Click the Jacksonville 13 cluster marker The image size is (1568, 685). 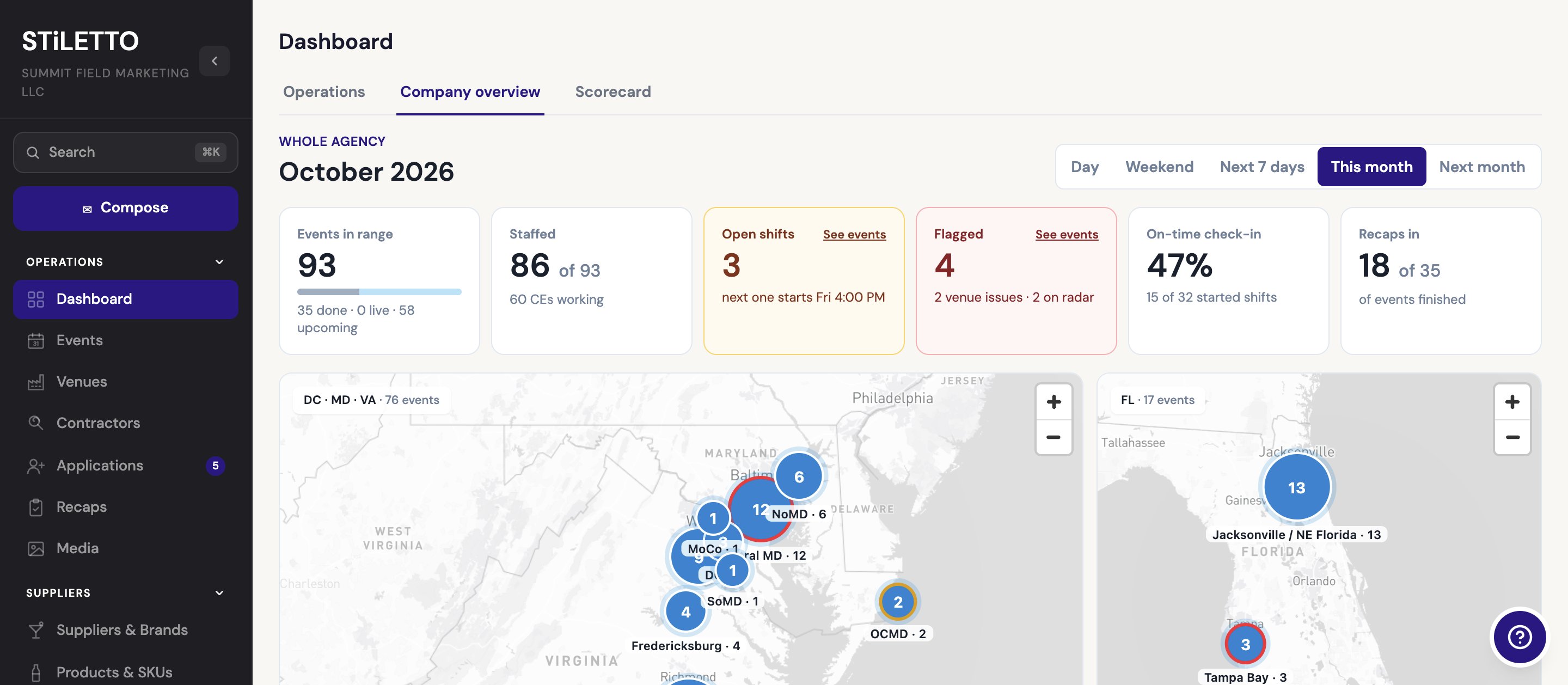1296,488
